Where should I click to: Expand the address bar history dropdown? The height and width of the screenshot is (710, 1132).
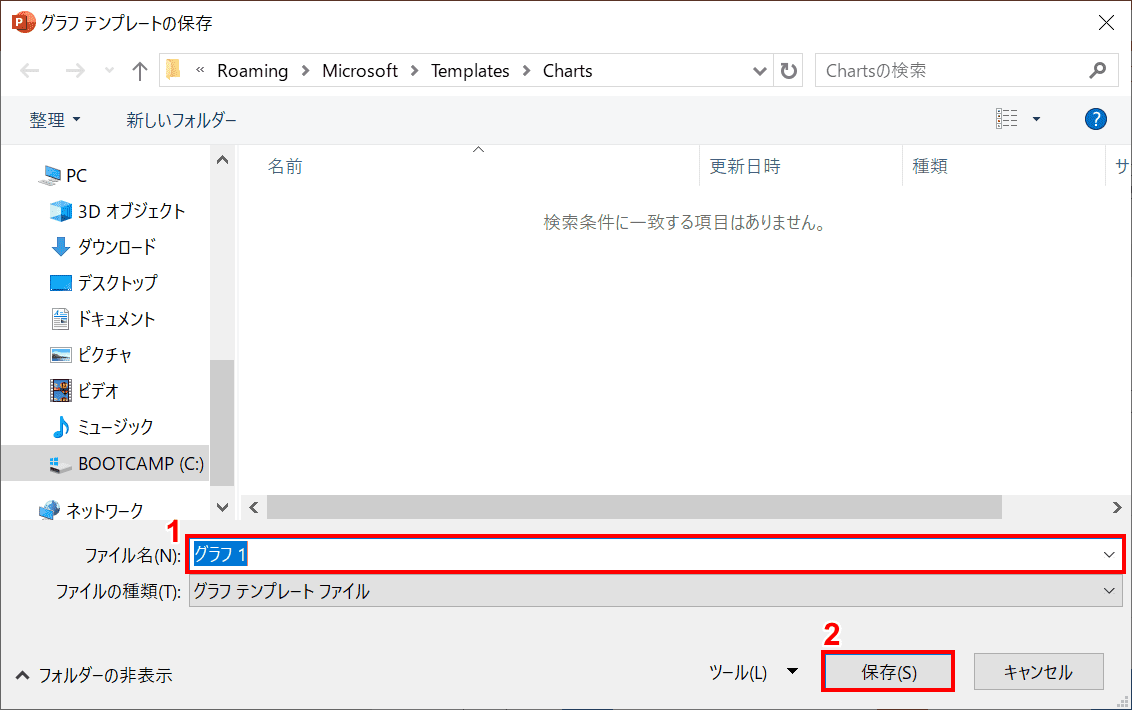[759, 71]
